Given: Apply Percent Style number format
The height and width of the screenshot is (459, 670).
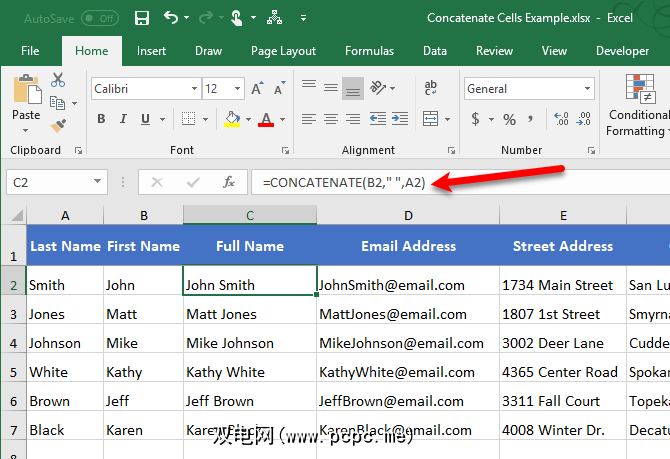Looking at the screenshot, I should point(509,120).
